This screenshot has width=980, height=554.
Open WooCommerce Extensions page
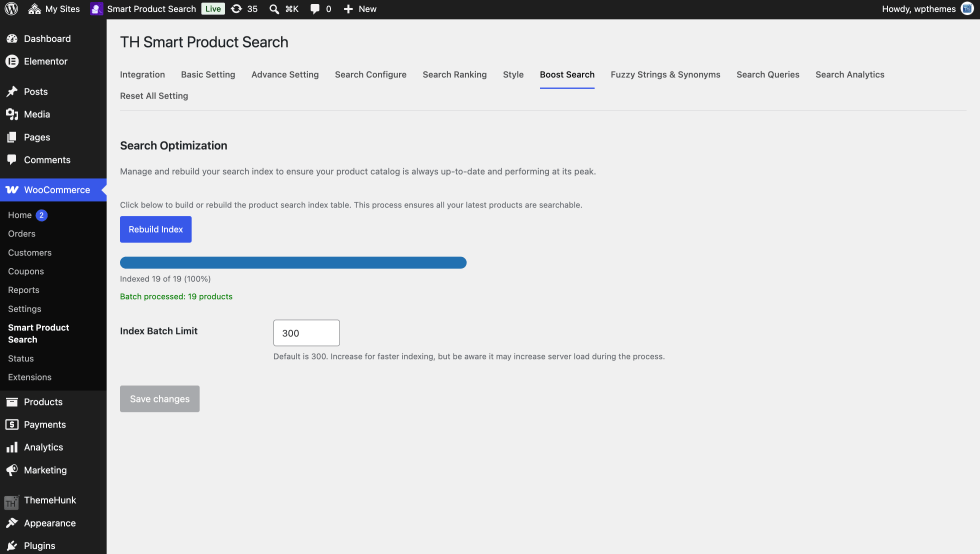(x=30, y=377)
